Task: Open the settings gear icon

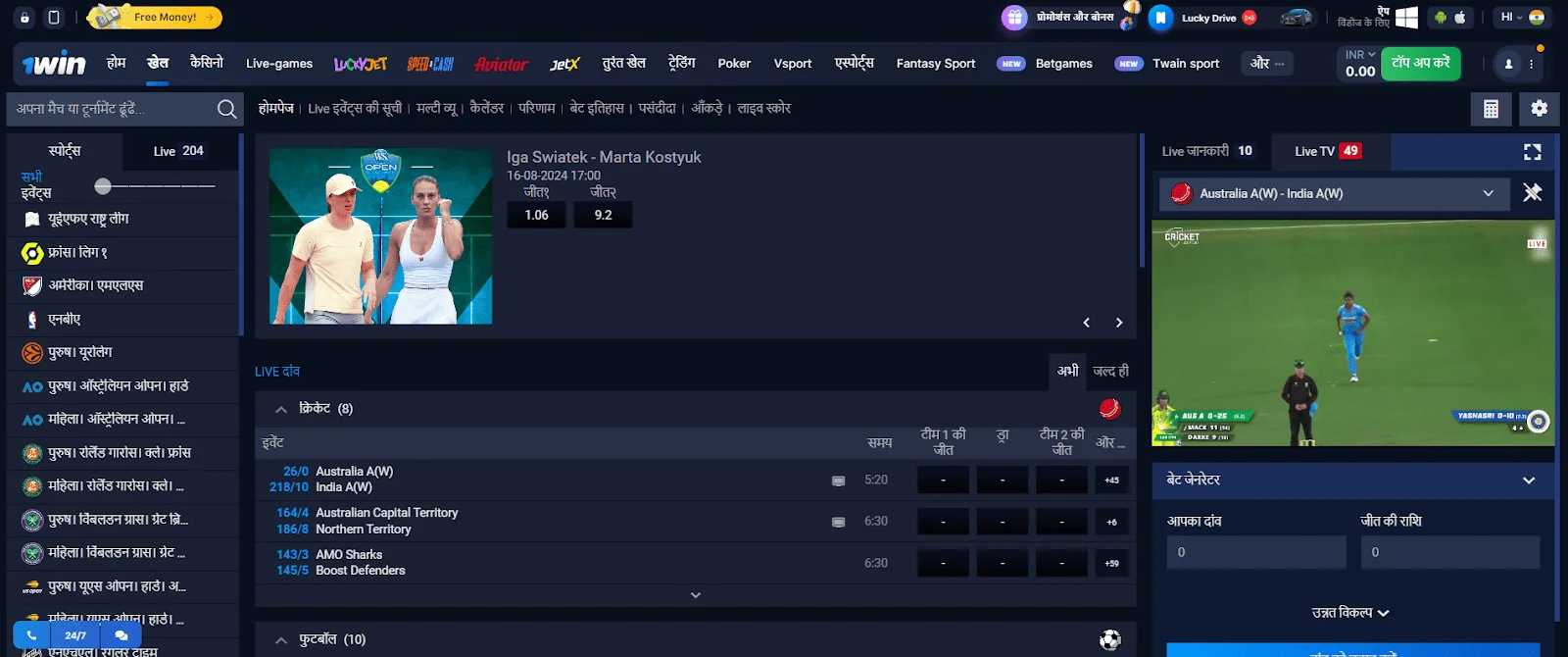Action: [1540, 109]
